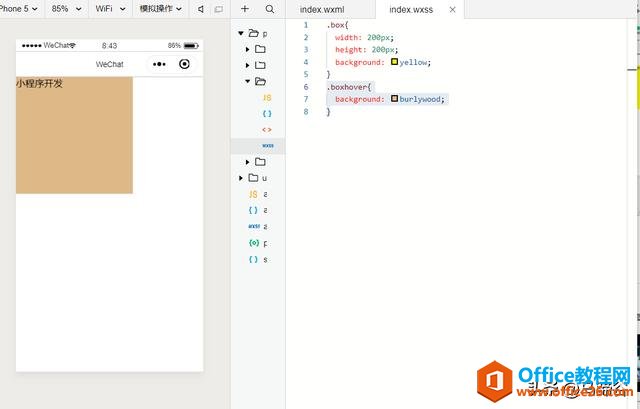Screen dimensions: 640x409
Task: Click line number 8 in the gutter
Action: point(306,111)
